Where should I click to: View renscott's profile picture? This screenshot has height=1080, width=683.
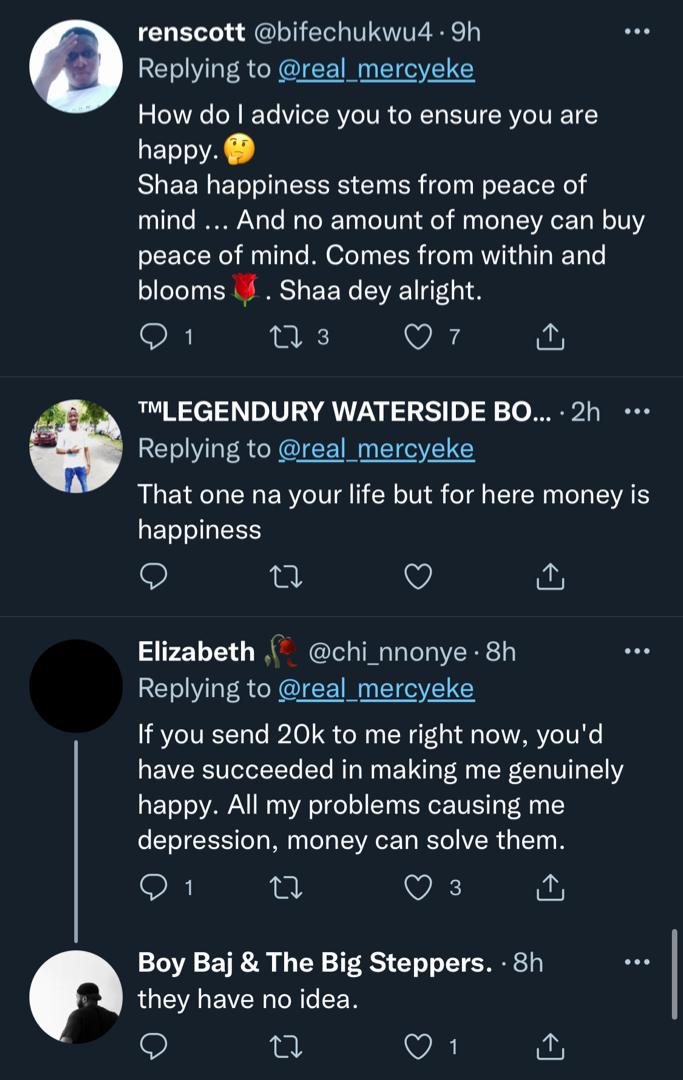coord(76,65)
